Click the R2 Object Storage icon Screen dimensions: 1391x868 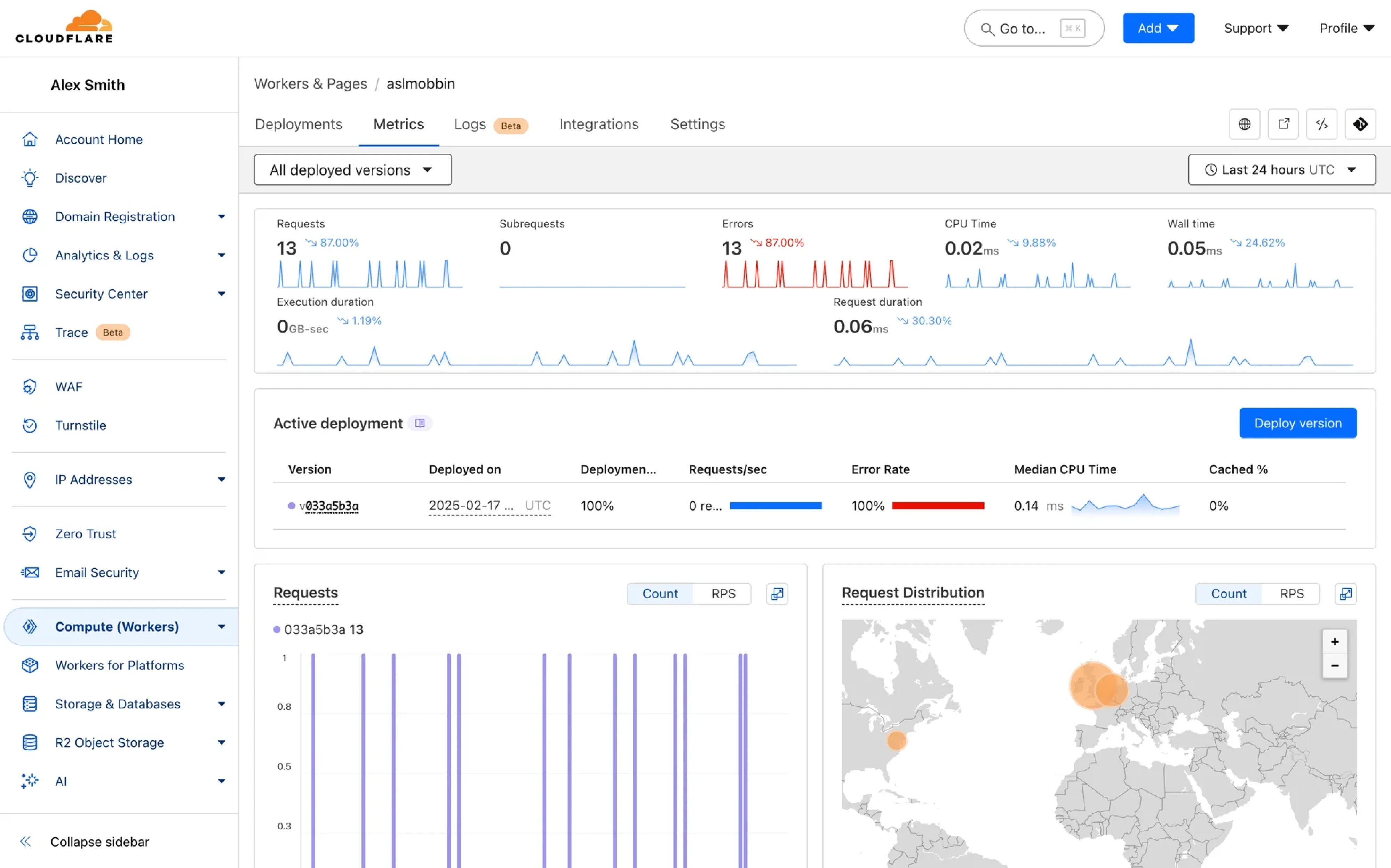(30, 742)
